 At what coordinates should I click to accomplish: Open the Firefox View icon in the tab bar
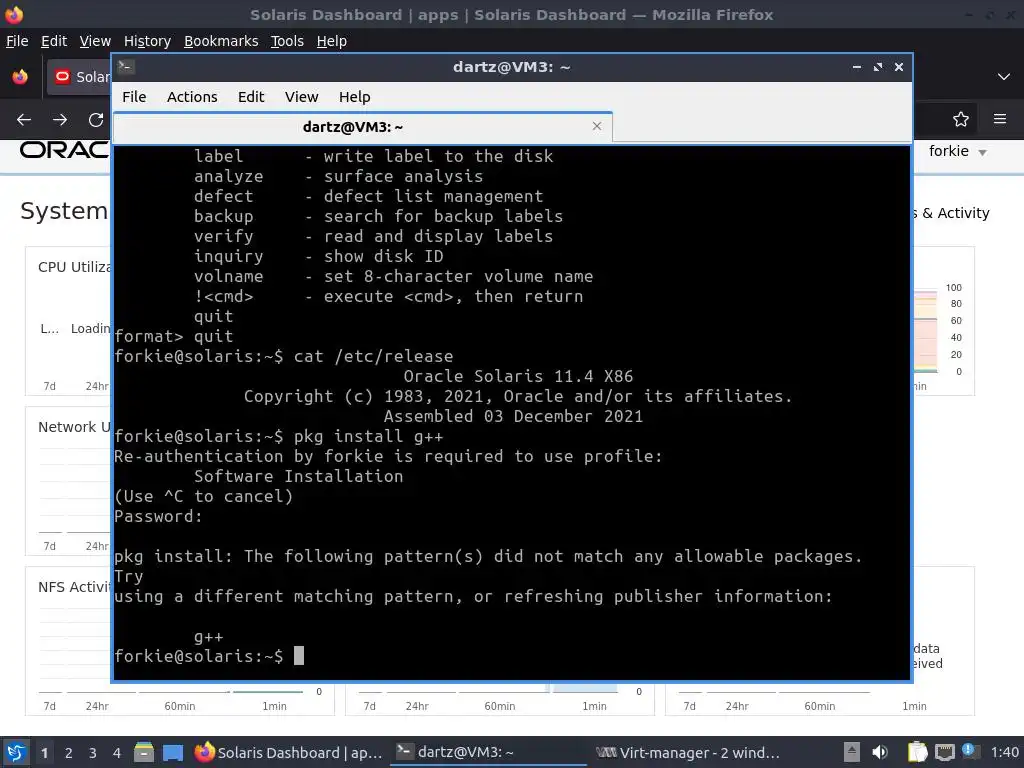coord(20,76)
